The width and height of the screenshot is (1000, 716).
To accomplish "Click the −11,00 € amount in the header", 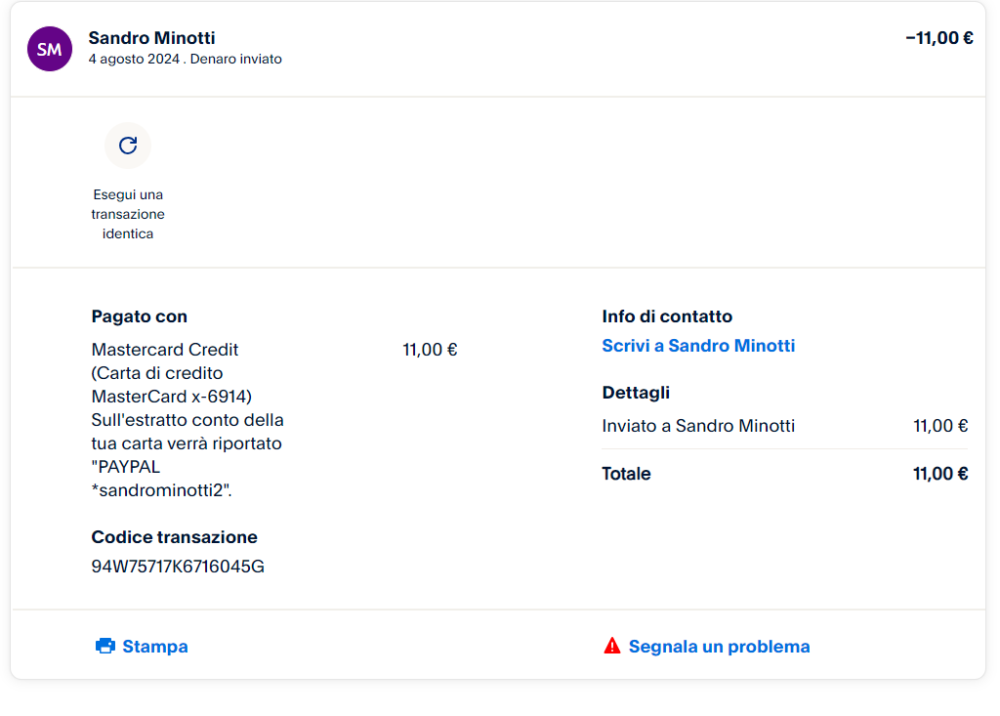I will (x=939, y=38).
